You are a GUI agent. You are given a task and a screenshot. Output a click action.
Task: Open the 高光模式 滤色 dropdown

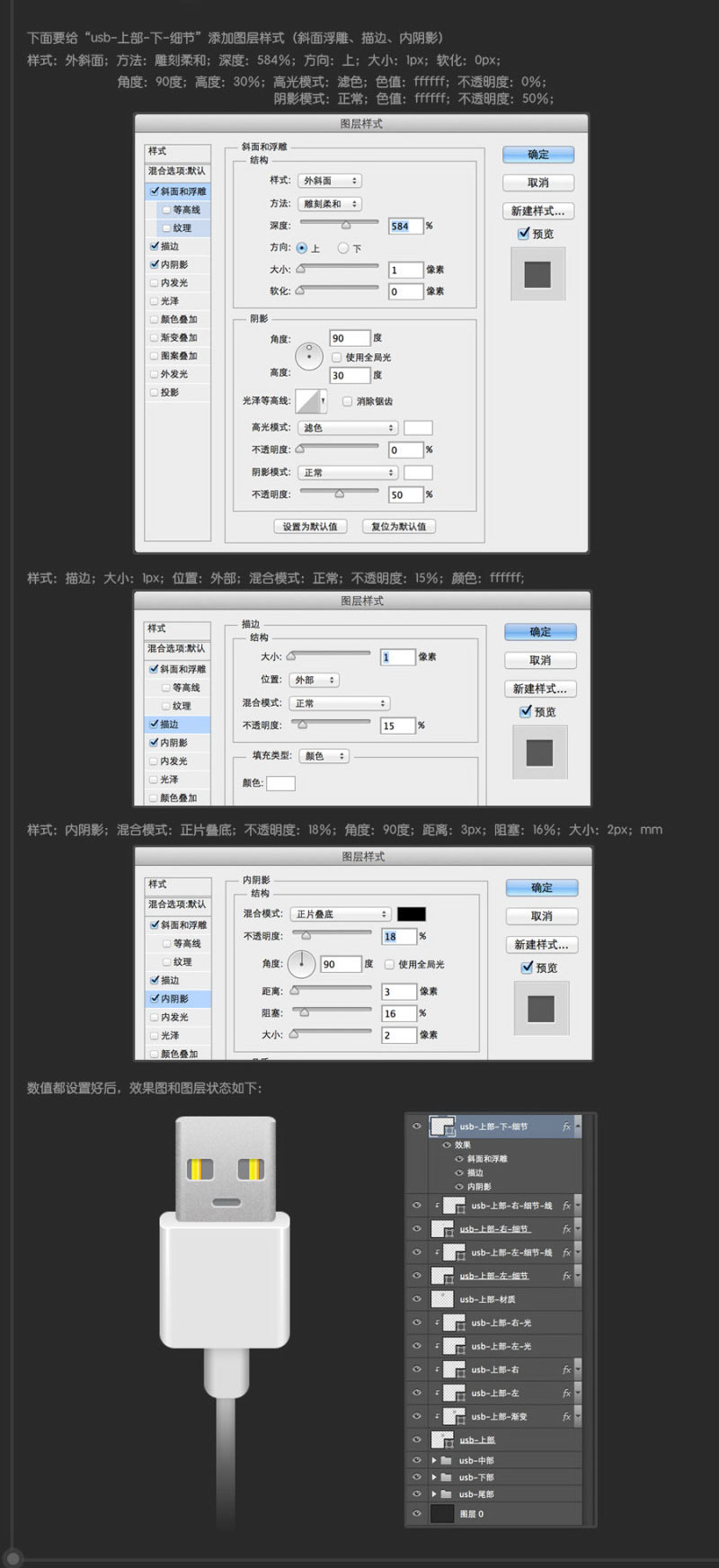348,428
